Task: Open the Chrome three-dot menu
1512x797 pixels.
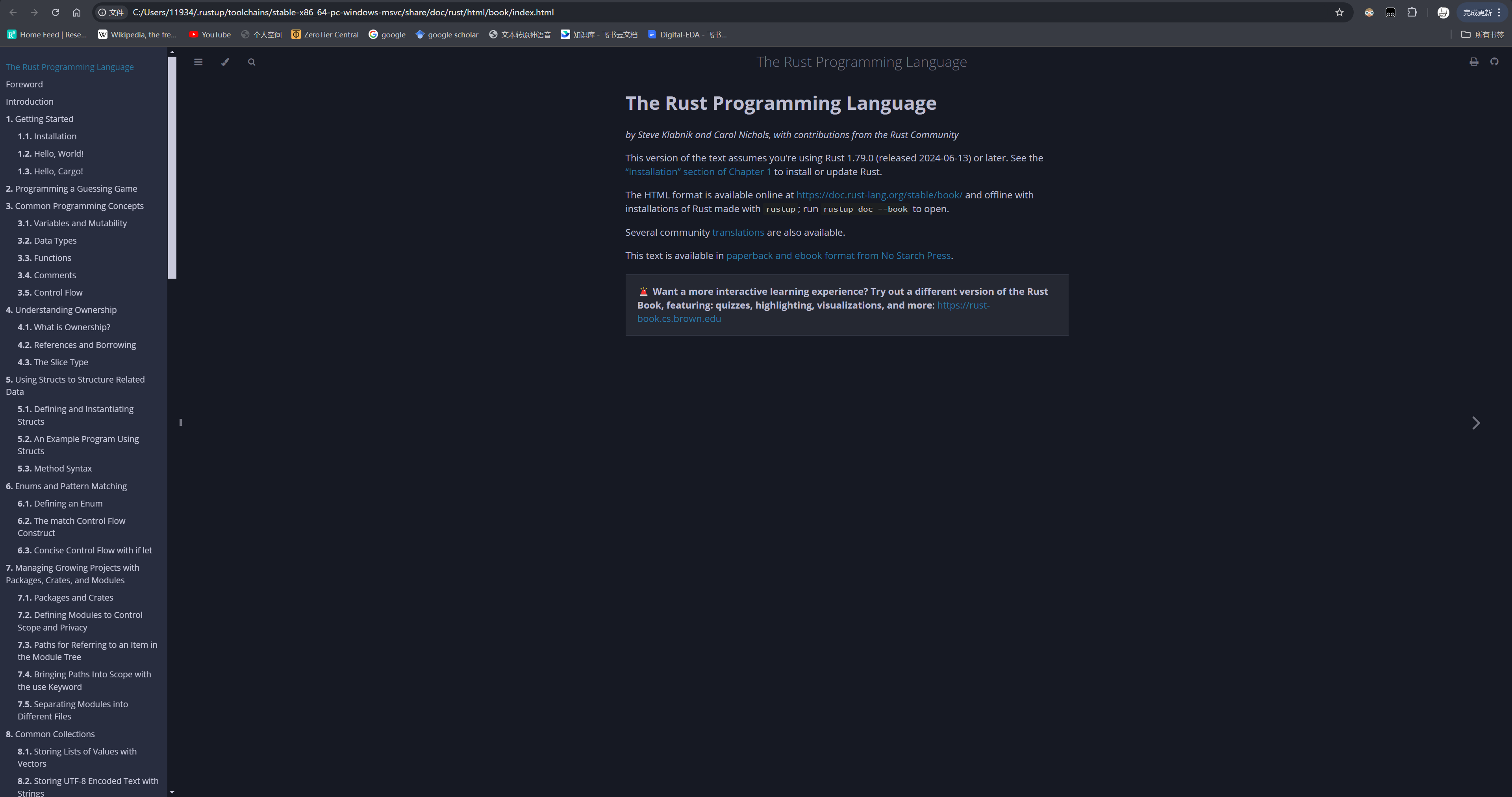Action: [x=1499, y=12]
